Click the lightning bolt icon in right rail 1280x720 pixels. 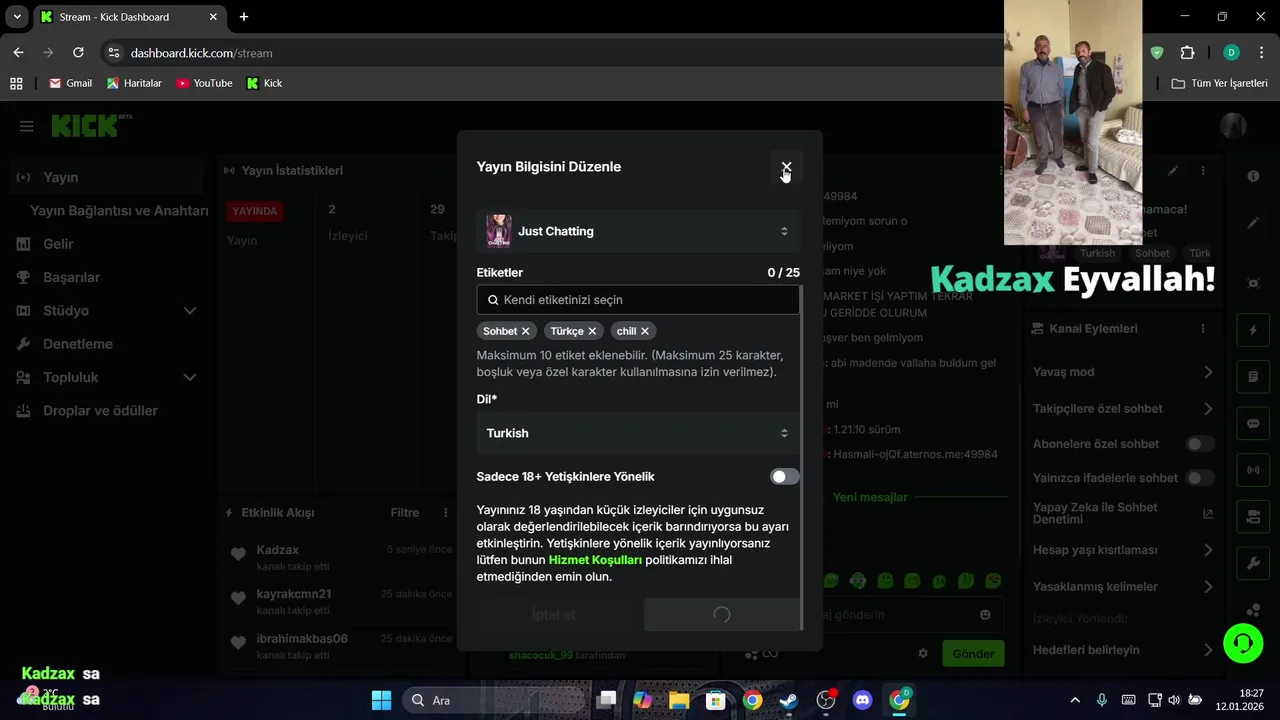[x=1253, y=330]
